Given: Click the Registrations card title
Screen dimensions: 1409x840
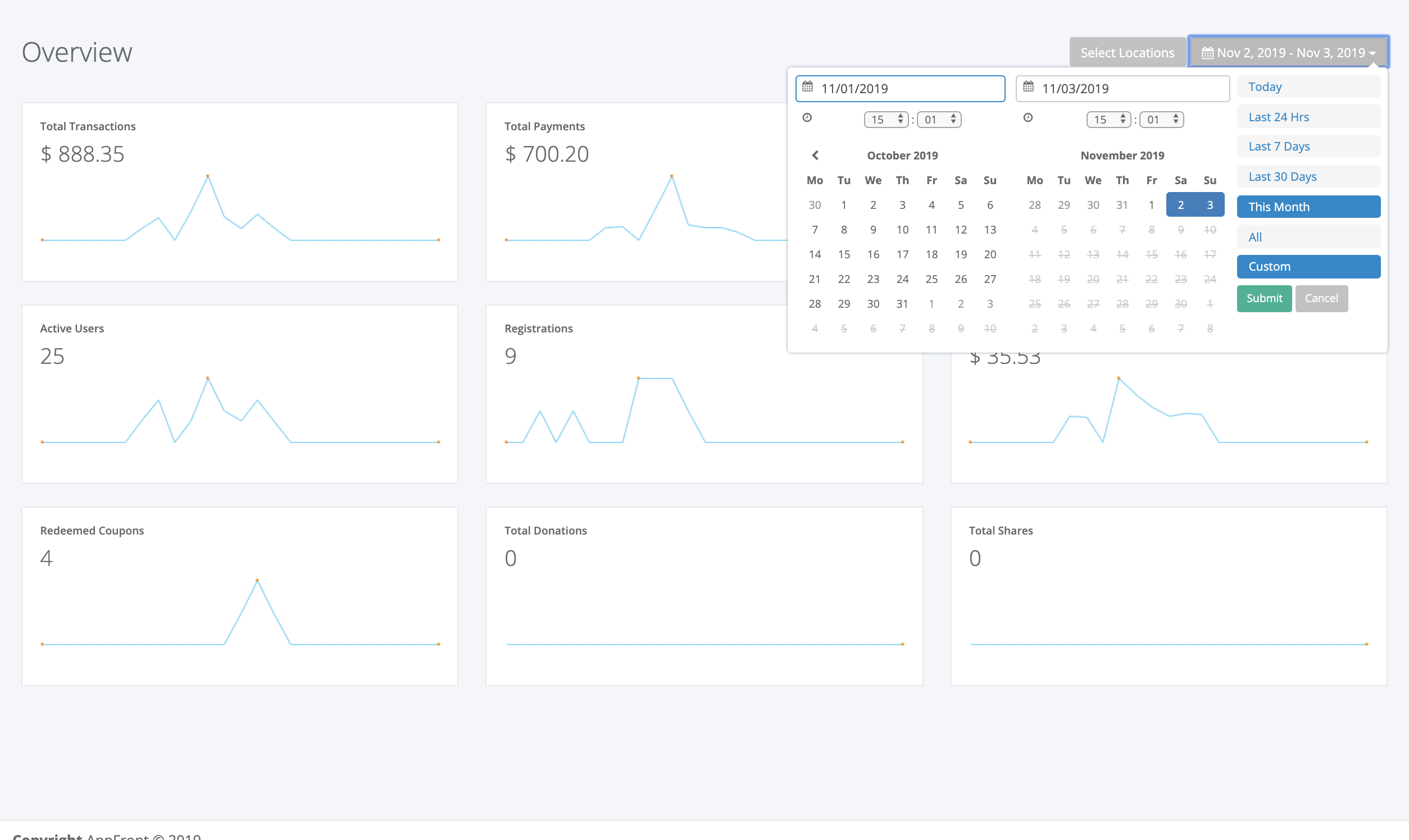Looking at the screenshot, I should point(539,328).
